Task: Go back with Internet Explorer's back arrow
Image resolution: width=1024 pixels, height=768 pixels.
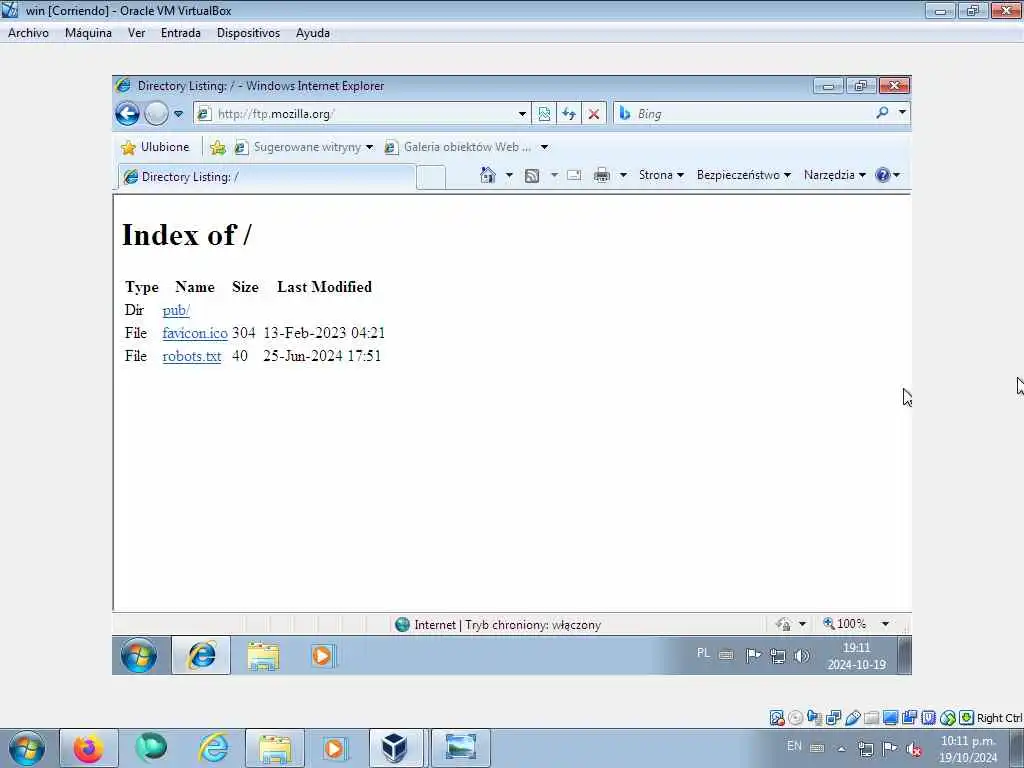Action: tap(127, 114)
